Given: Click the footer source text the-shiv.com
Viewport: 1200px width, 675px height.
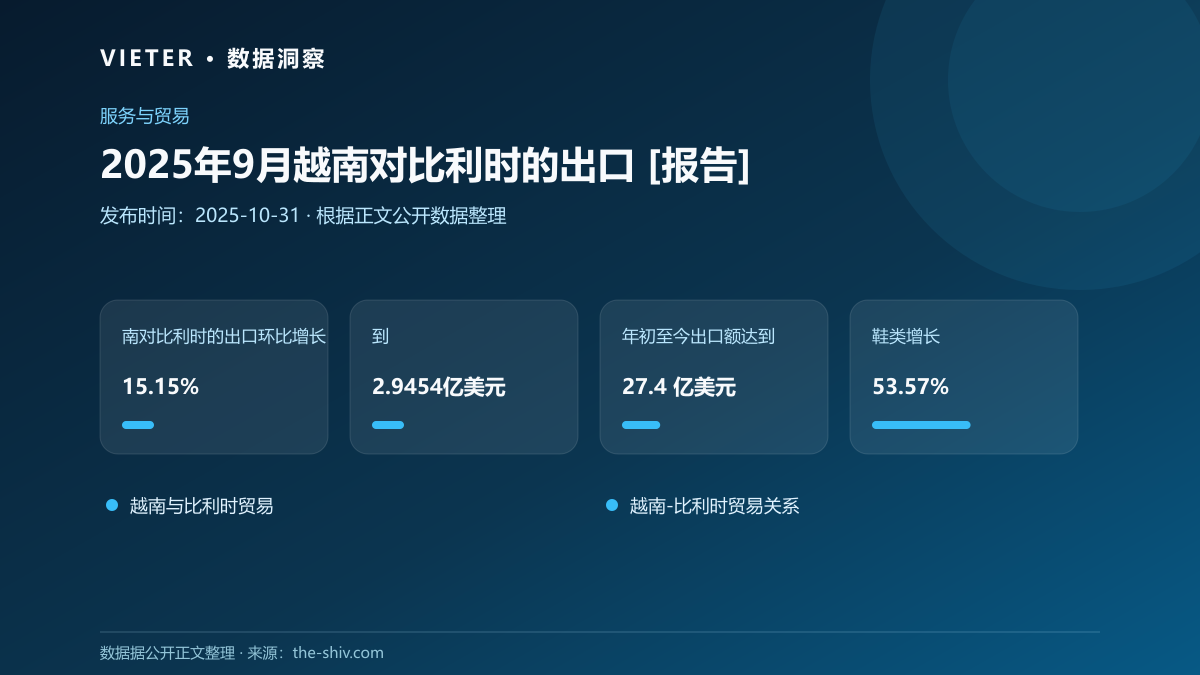Looking at the screenshot, I should [x=338, y=653].
